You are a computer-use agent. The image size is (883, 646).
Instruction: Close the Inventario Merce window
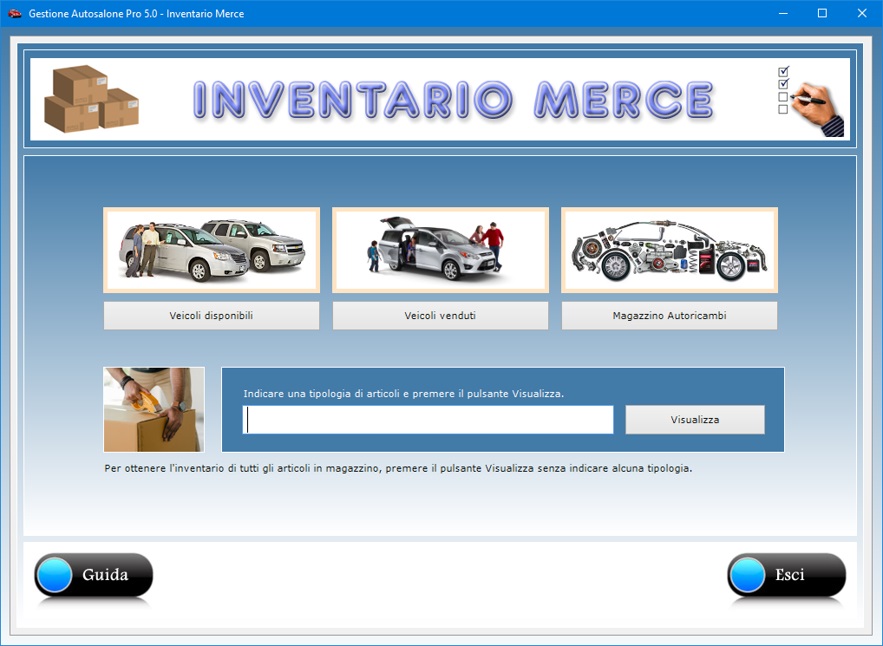(862, 14)
